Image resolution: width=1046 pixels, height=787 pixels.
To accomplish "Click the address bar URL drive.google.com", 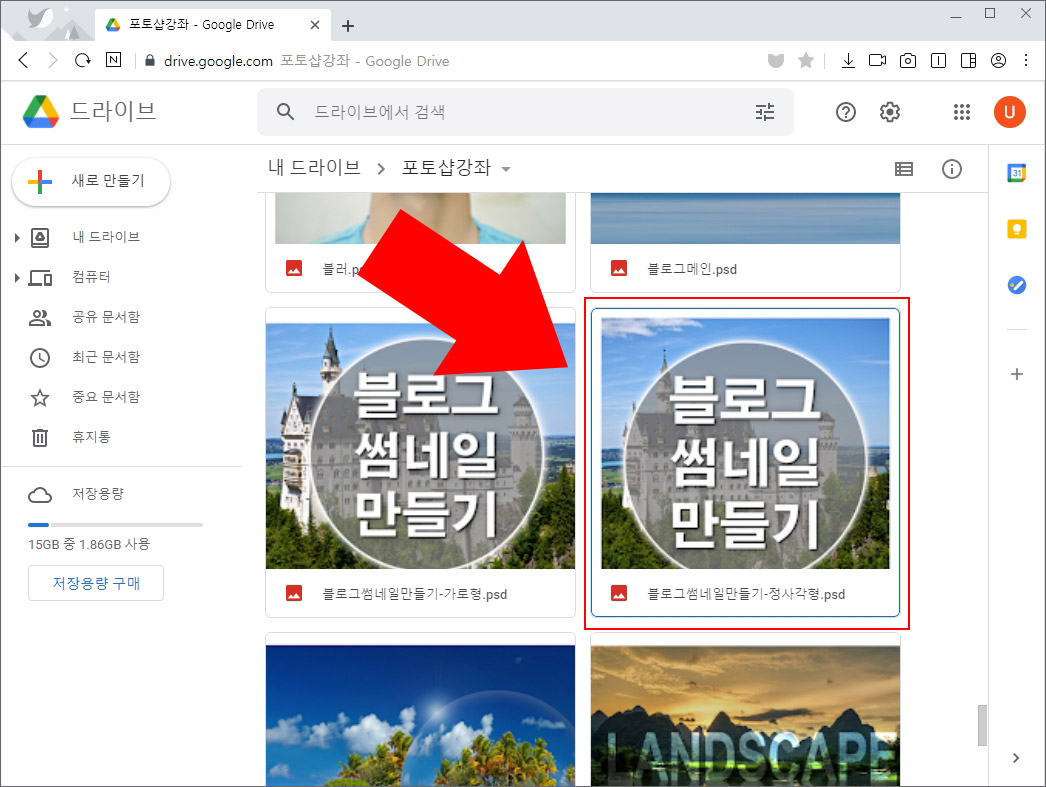I will point(218,61).
